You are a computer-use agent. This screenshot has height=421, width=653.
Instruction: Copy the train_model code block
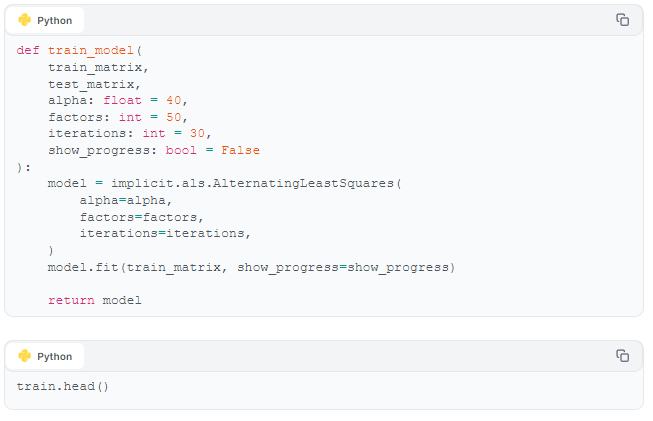pyautogui.click(x=622, y=20)
